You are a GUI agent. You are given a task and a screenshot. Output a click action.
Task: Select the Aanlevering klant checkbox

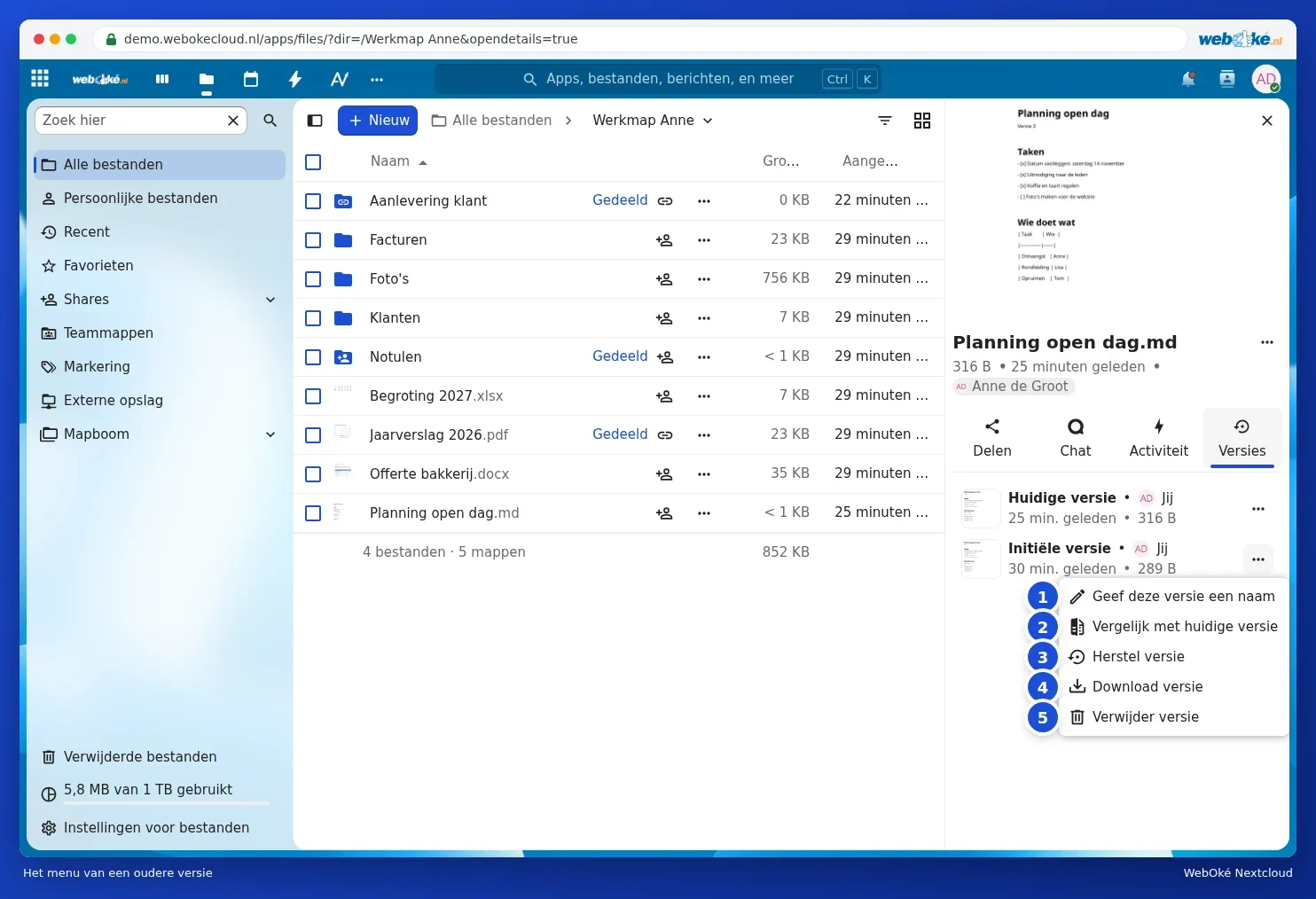[x=313, y=201]
